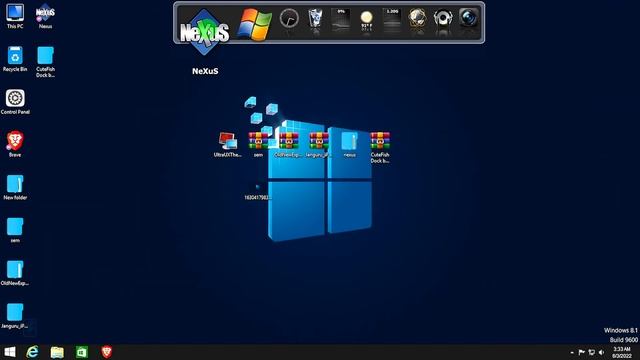Click the CPU percentage meter in the dock
Image resolution: width=640 pixels, height=360 pixels.
341,19
